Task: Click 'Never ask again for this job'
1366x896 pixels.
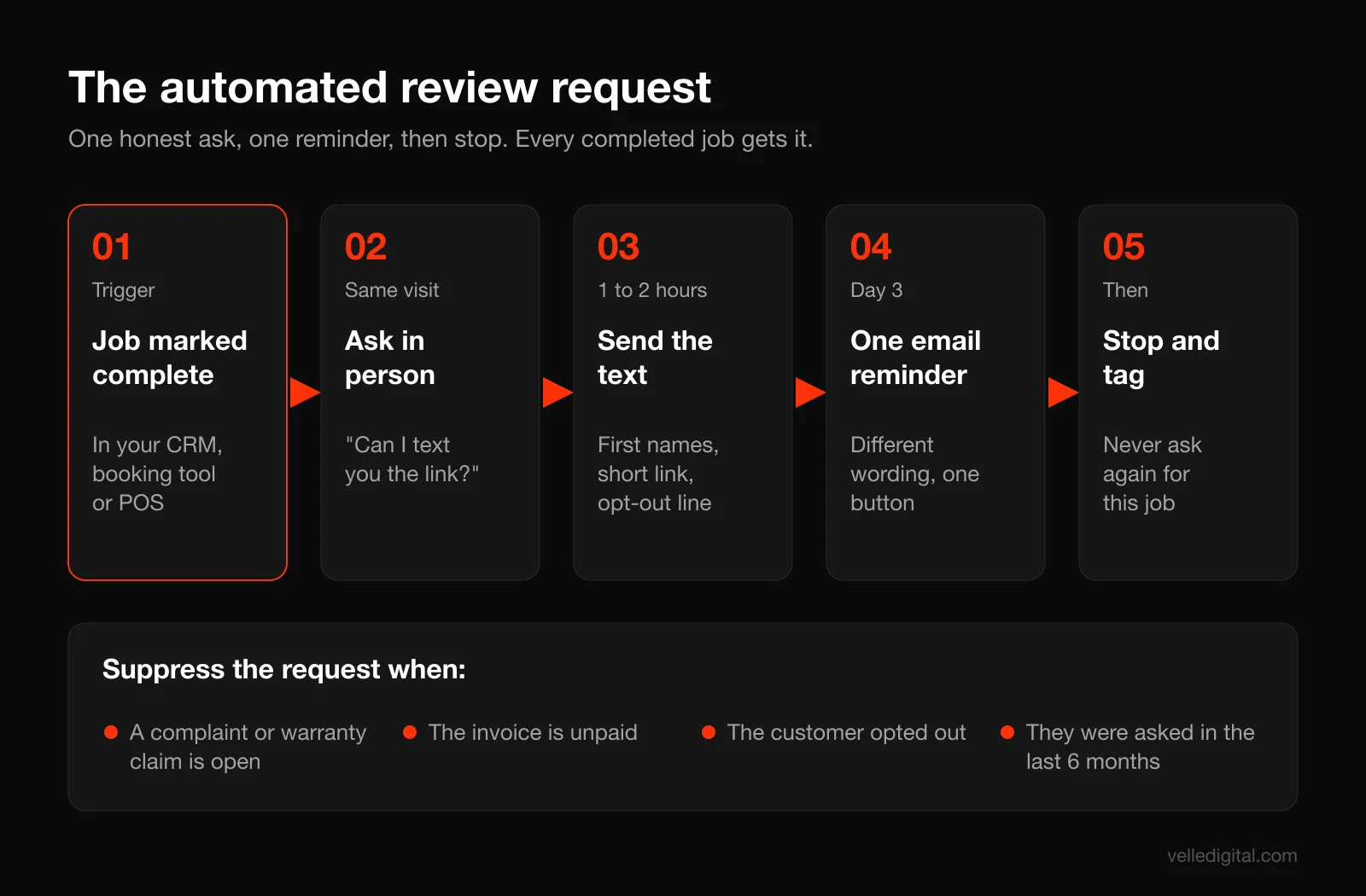Action: pos(1153,474)
